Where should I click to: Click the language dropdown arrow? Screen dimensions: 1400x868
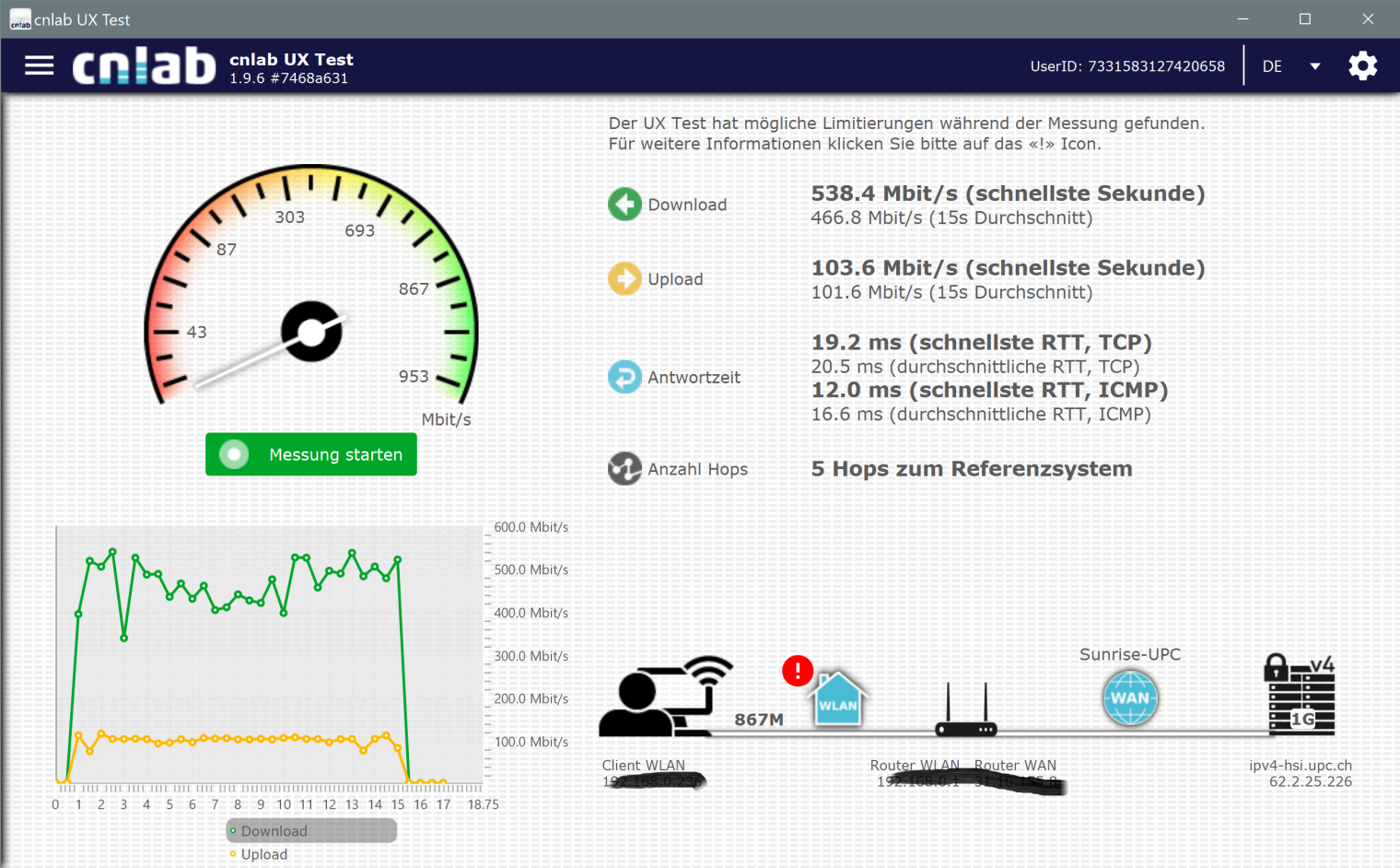(x=1314, y=66)
